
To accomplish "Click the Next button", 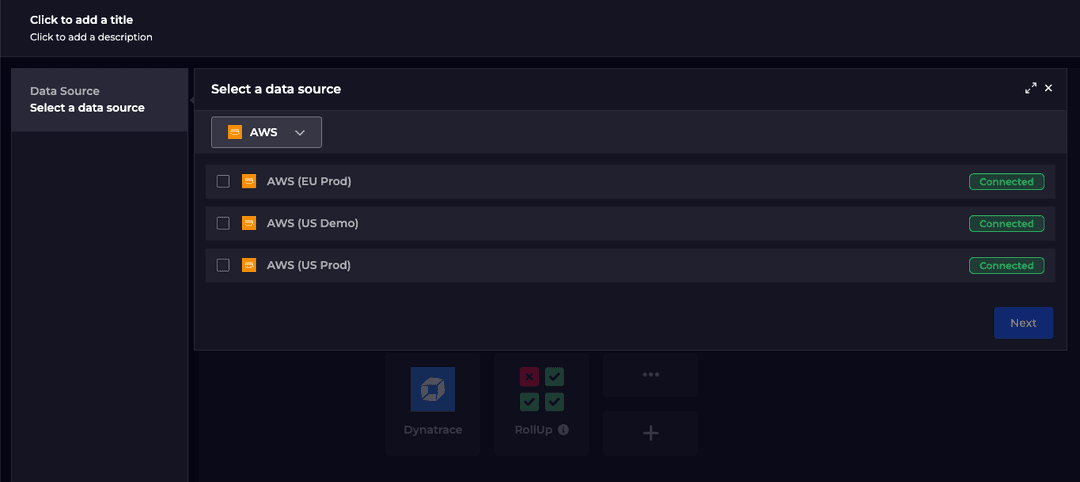I will (x=1023, y=323).
